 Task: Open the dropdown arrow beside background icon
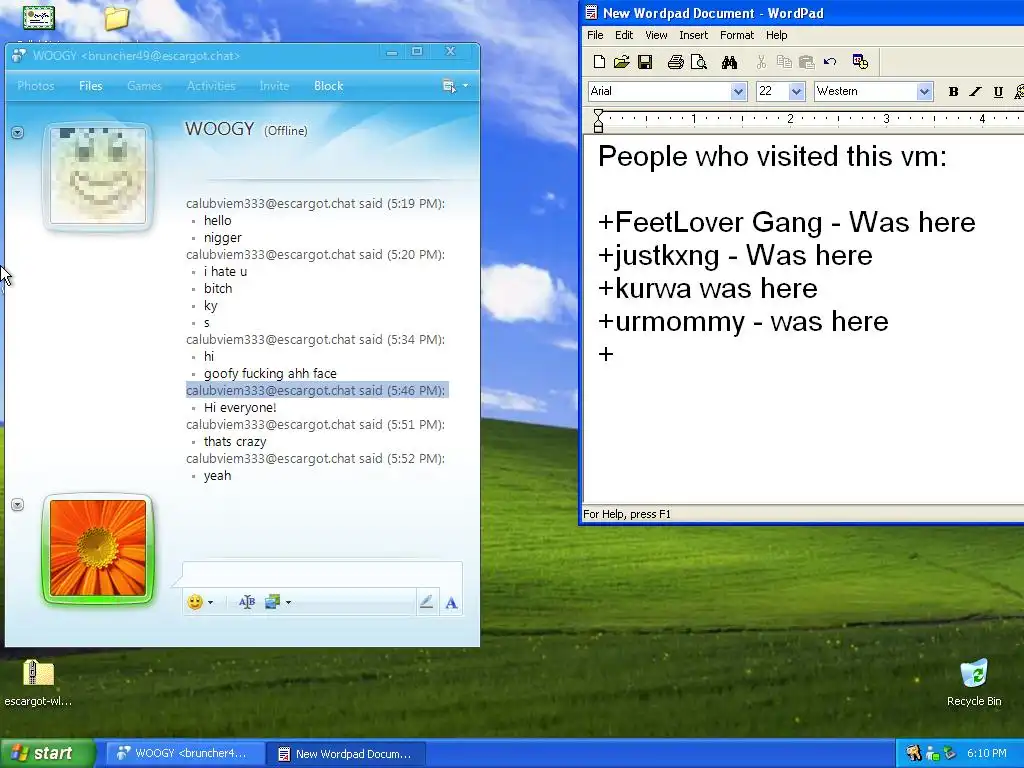[x=288, y=602]
